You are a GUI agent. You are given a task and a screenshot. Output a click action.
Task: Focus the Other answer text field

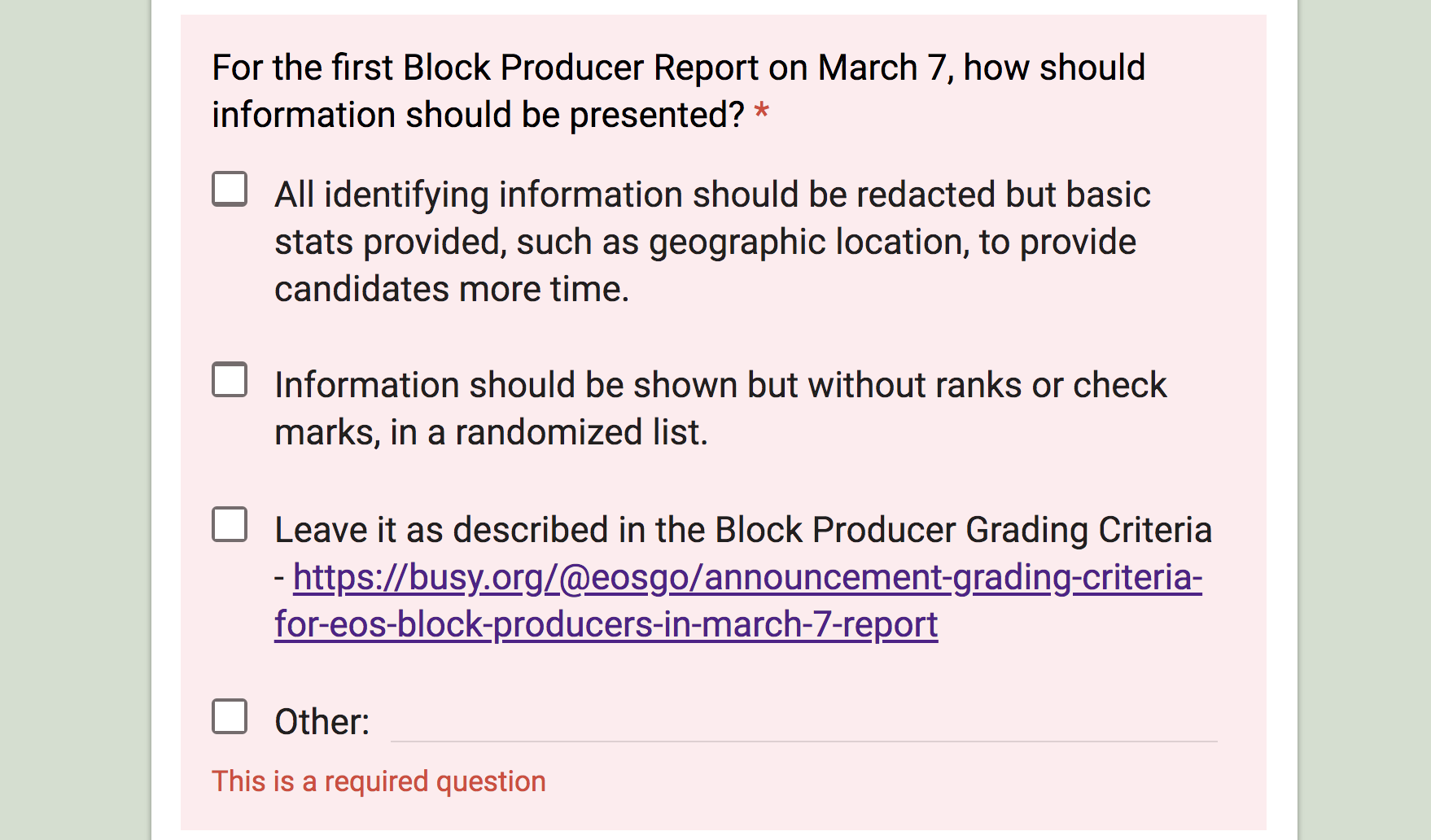(x=804, y=722)
